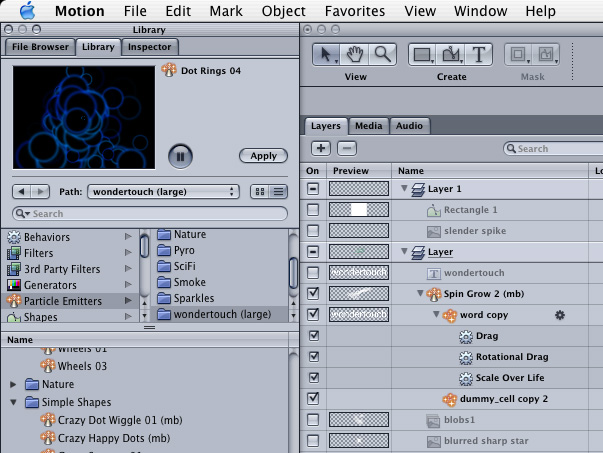Image resolution: width=603 pixels, height=453 pixels.
Task: Click the Rectangle 1 shape icon
Action: pos(434,210)
